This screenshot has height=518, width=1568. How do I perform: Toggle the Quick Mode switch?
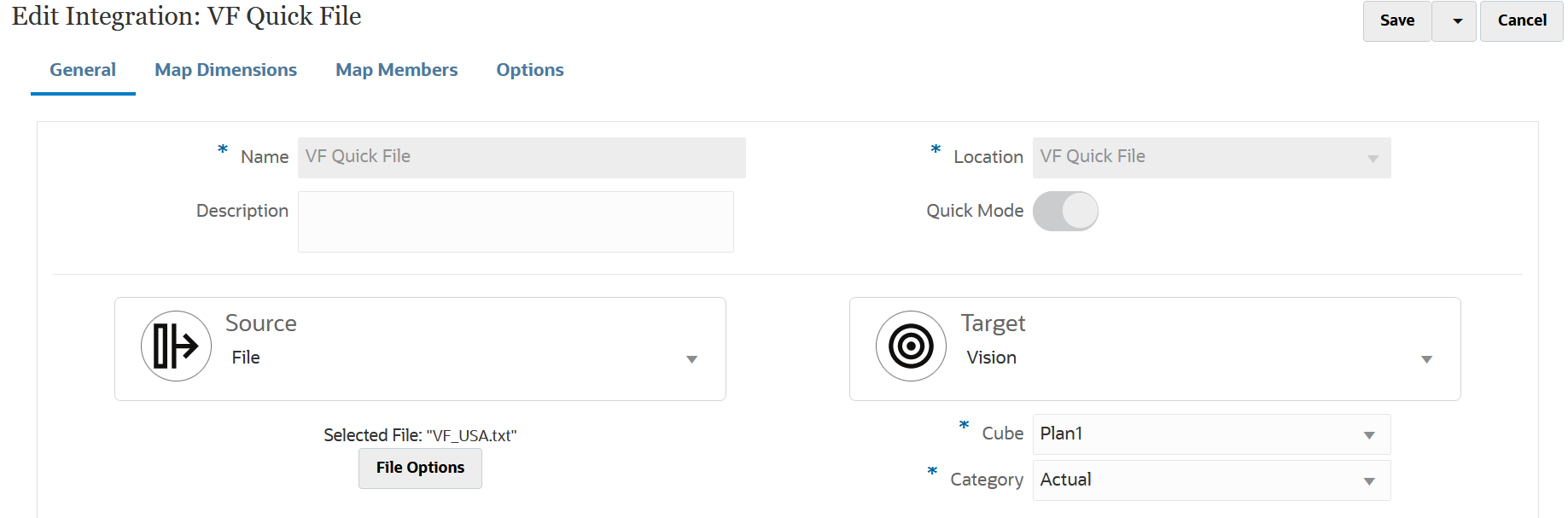point(1065,211)
